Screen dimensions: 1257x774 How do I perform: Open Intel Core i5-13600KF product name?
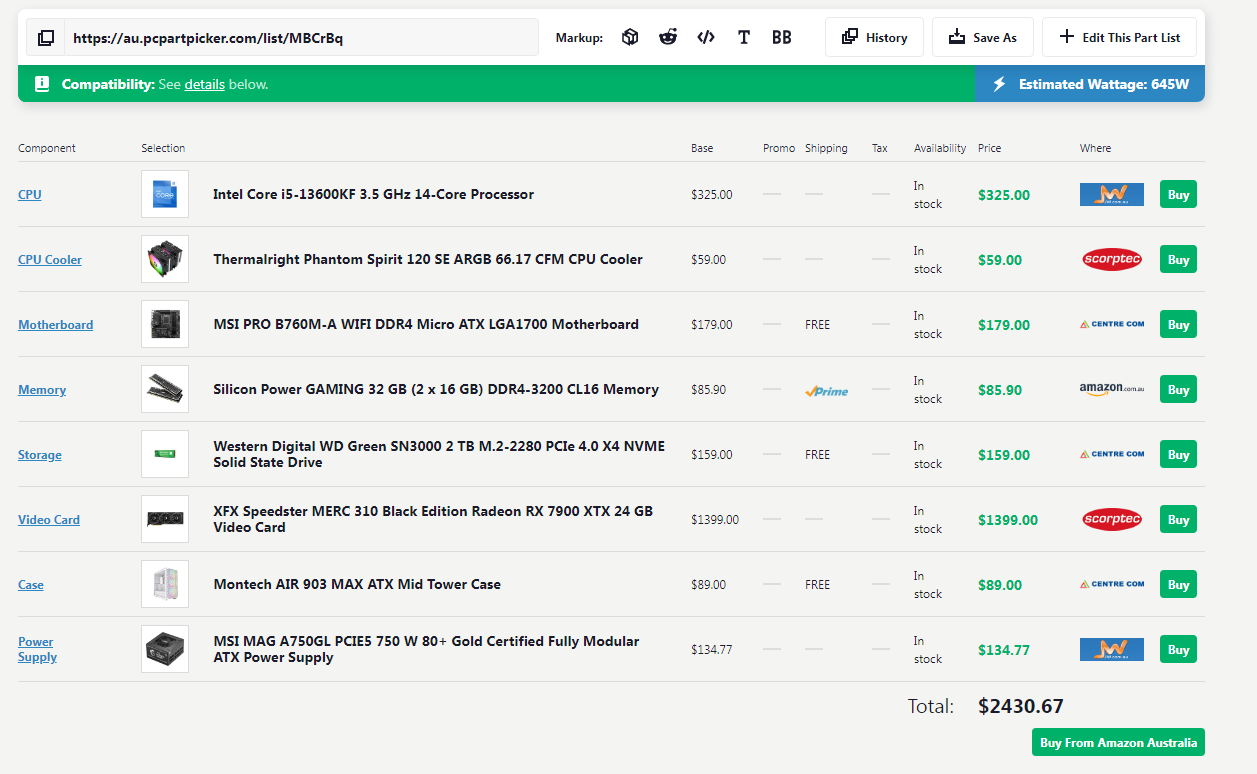[373, 194]
